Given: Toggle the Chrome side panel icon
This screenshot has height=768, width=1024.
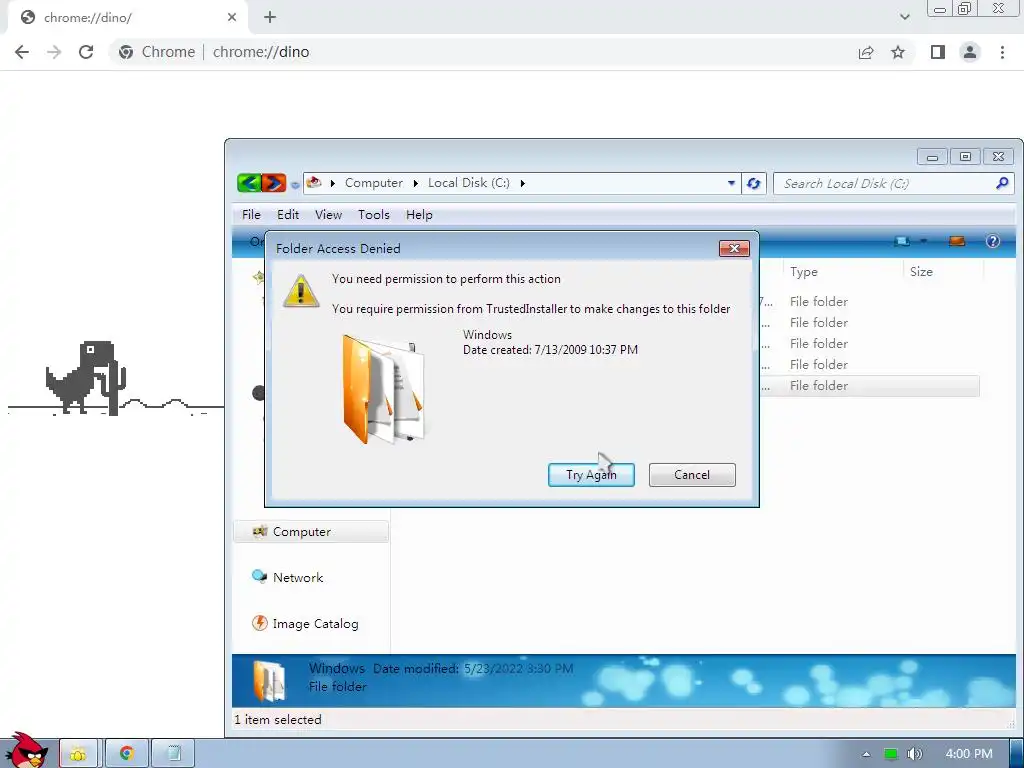Looking at the screenshot, I should point(938,52).
